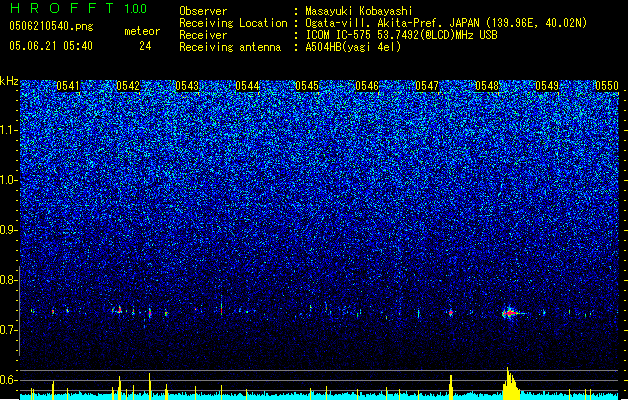Click the 'meteor' label
Screen dimensions: 629x400
pyautogui.click(x=142, y=31)
